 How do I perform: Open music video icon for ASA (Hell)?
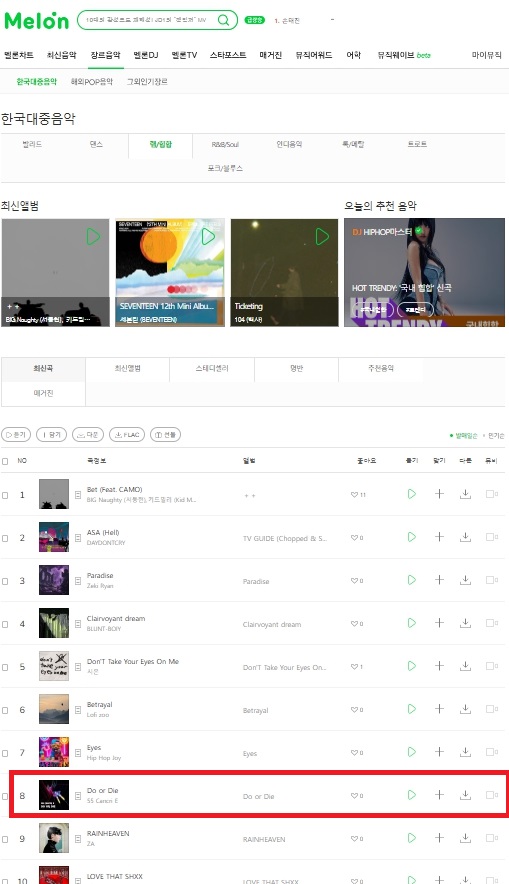(491, 537)
